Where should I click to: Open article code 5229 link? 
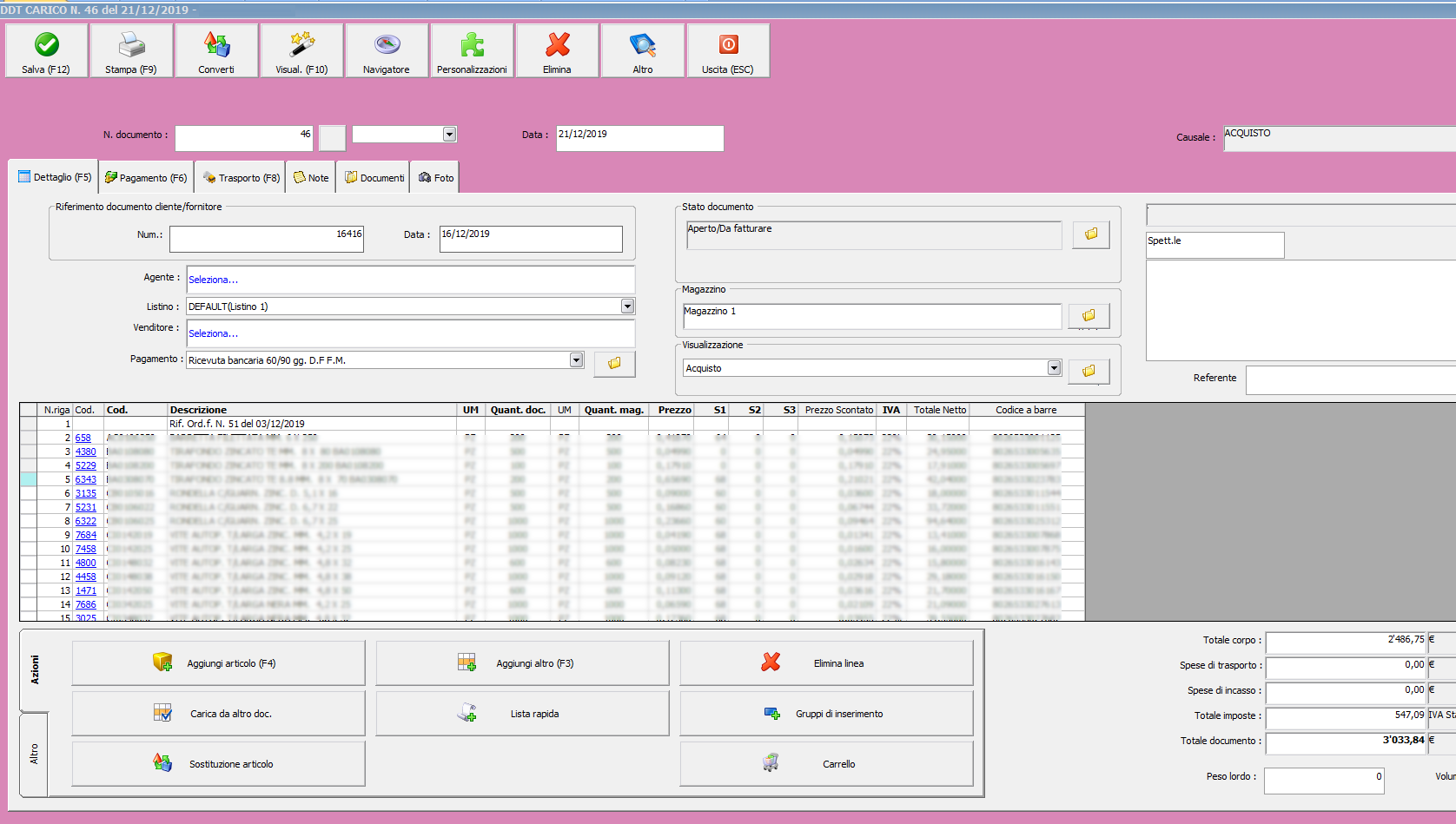pos(85,466)
